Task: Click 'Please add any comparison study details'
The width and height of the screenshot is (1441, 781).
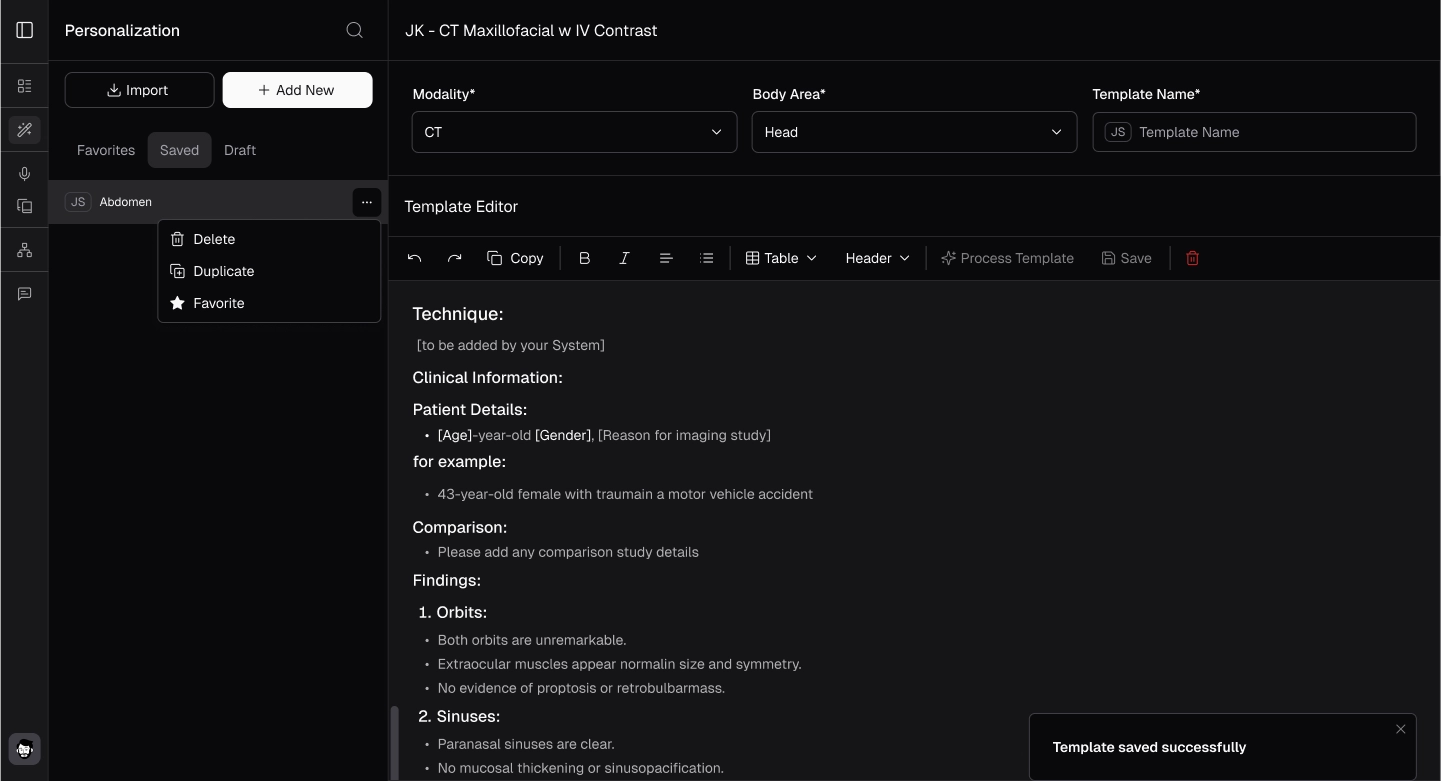Action: click(568, 552)
